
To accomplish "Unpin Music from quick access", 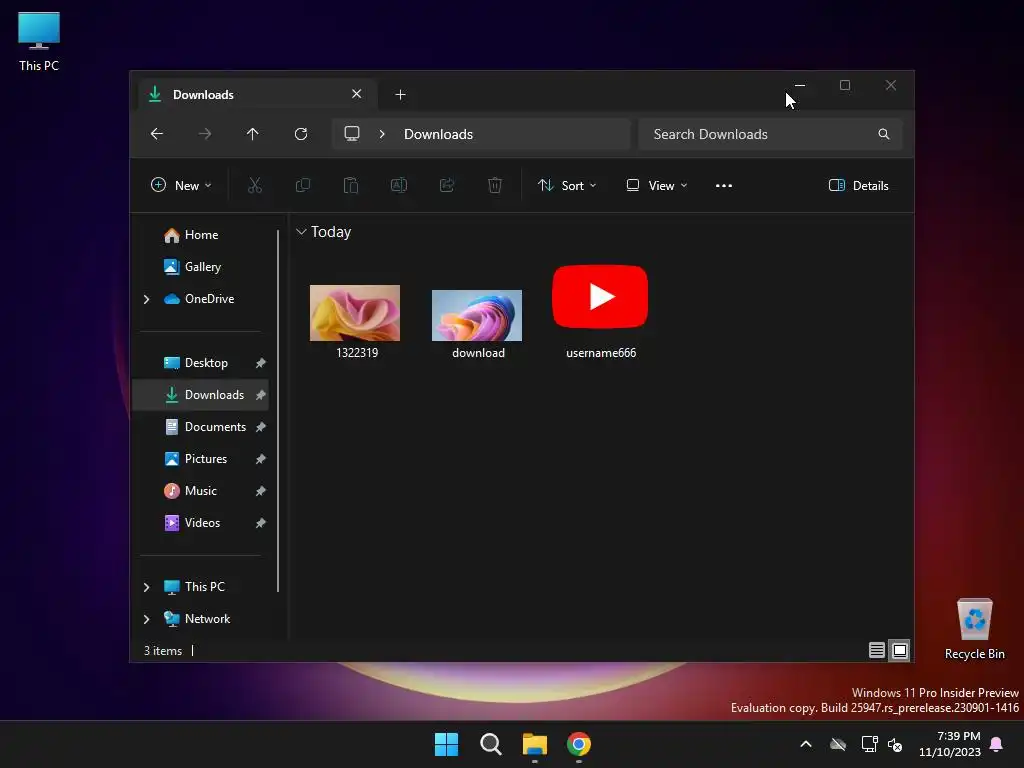I will pyautogui.click(x=261, y=491).
